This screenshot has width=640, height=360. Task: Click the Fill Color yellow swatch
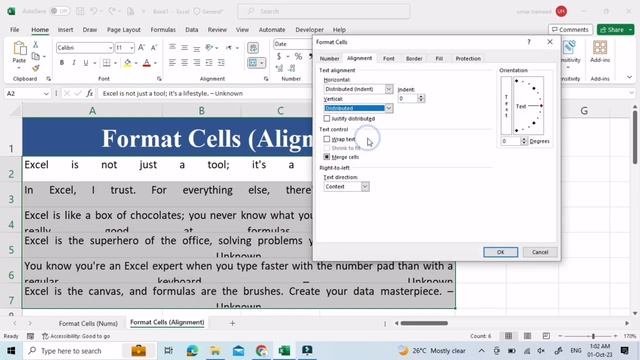click(x=128, y=63)
